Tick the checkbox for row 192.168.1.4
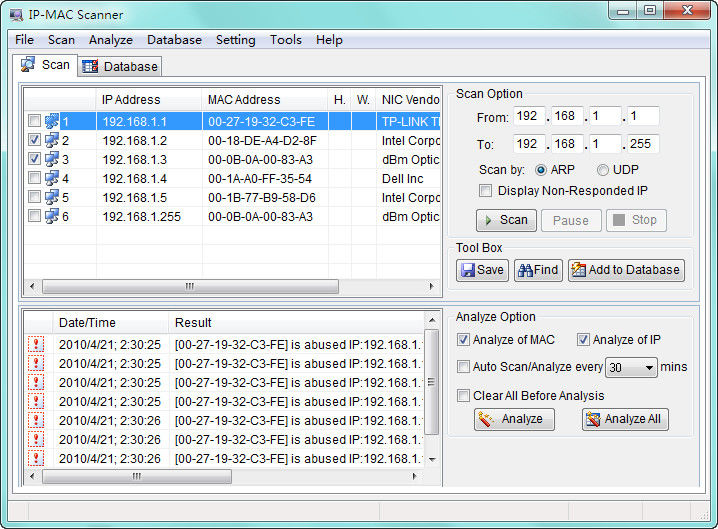Image resolution: width=718 pixels, height=529 pixels. pos(35,178)
